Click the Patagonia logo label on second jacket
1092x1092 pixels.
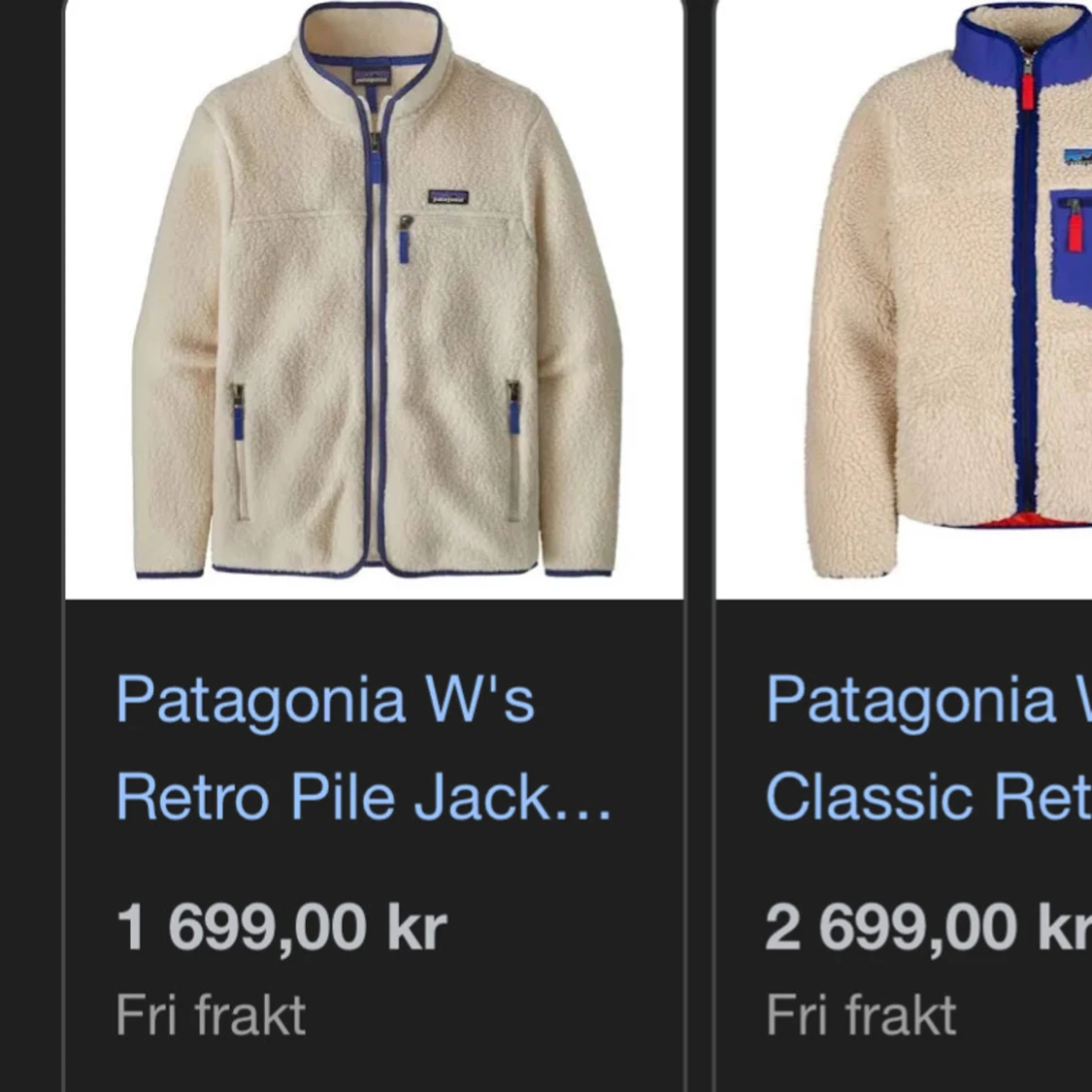(x=1078, y=157)
